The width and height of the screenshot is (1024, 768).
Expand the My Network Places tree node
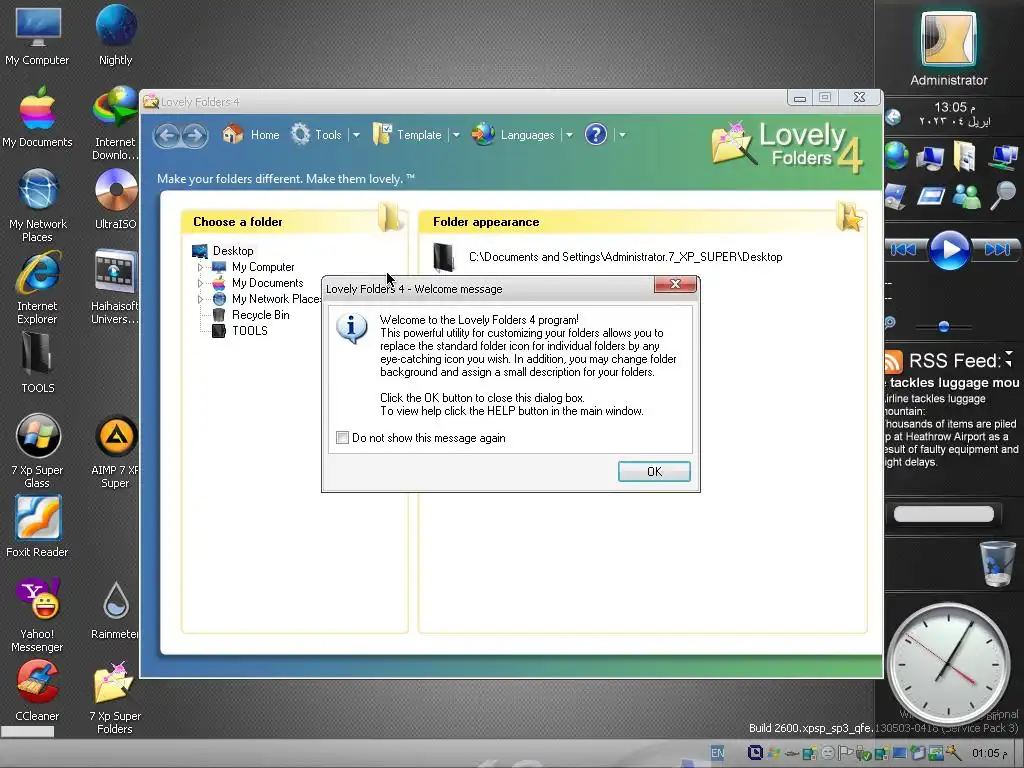[200, 299]
